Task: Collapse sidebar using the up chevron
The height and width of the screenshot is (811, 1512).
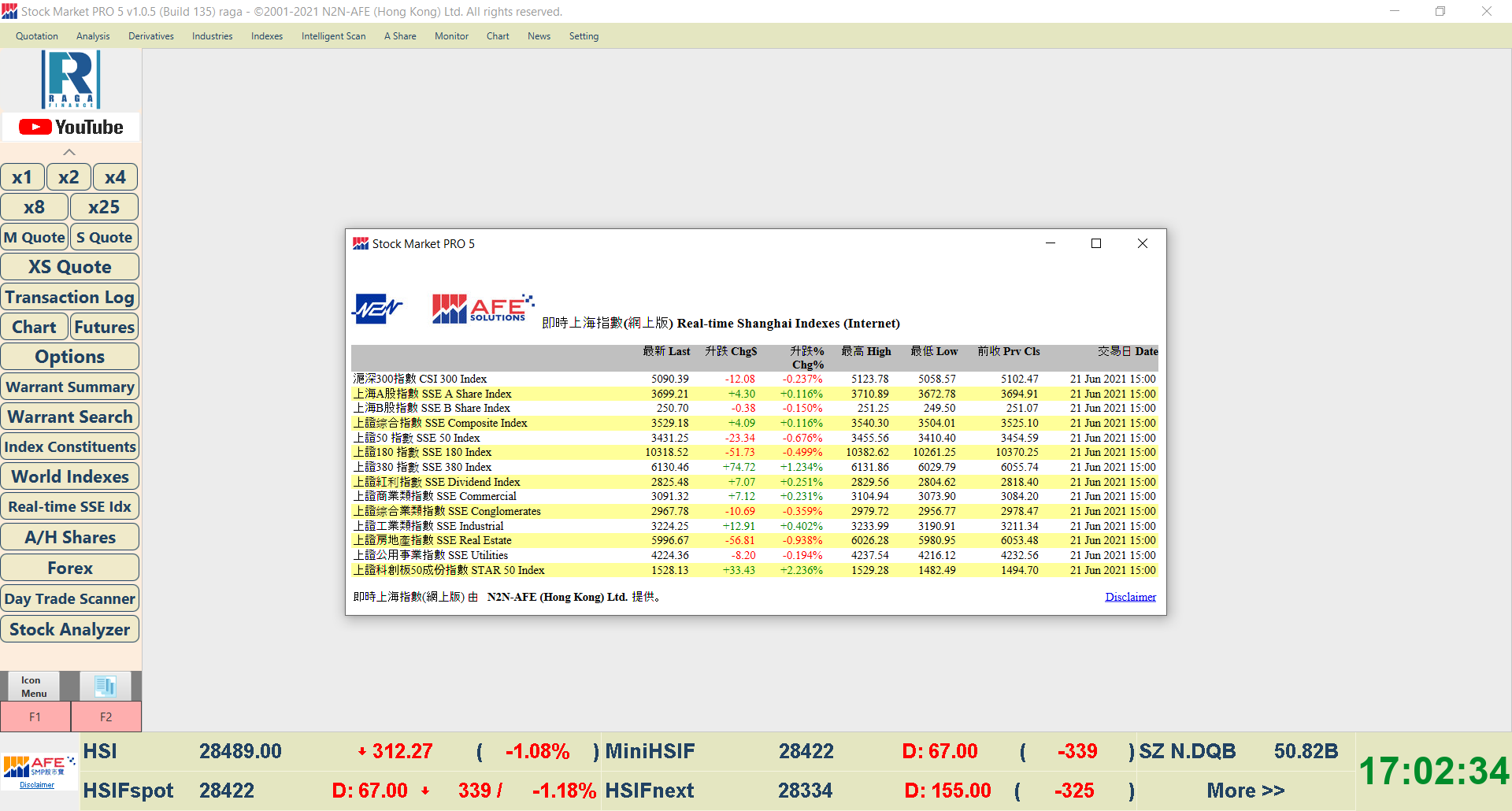Action: click(x=69, y=152)
